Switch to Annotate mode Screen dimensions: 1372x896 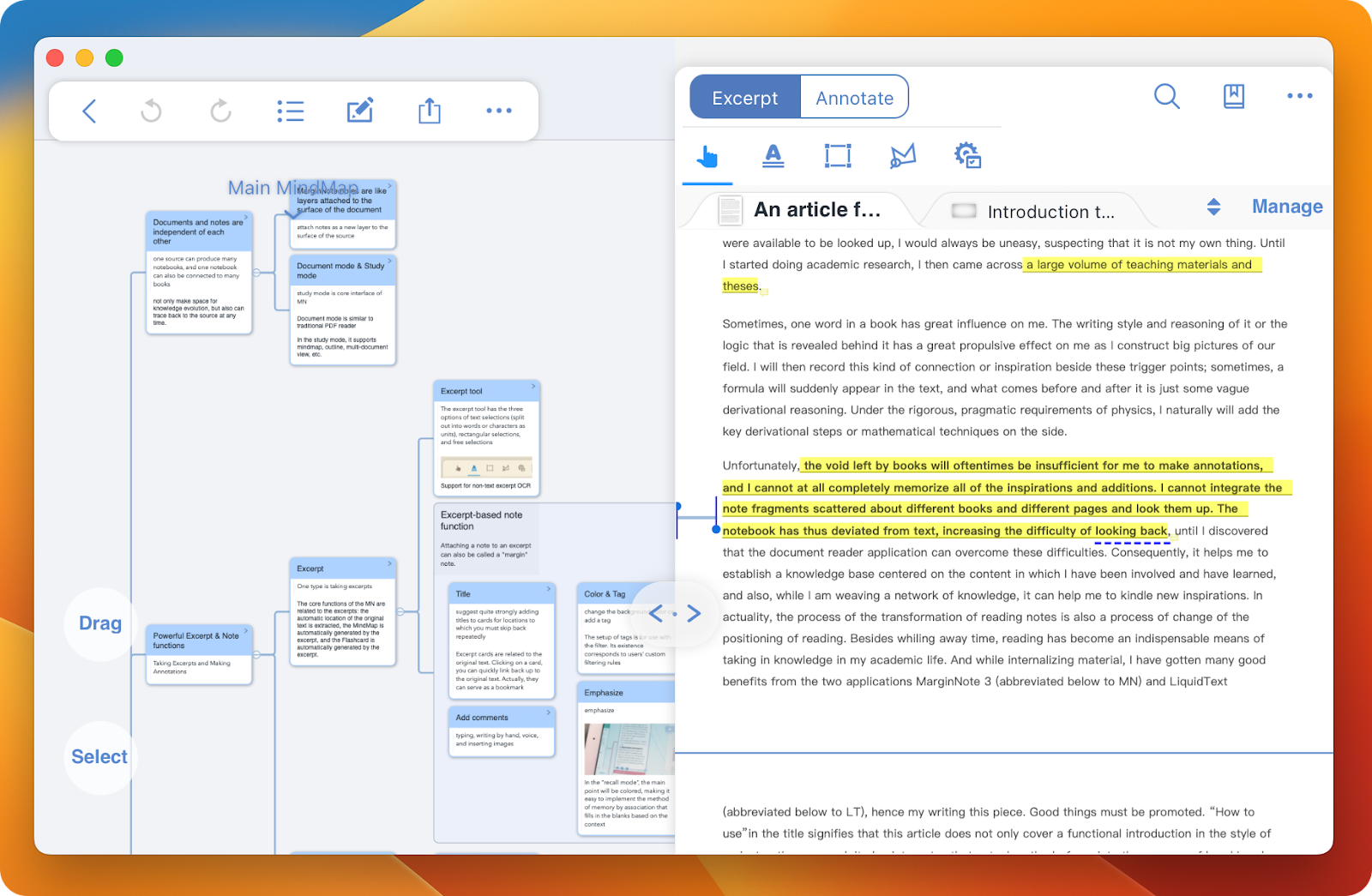(854, 98)
